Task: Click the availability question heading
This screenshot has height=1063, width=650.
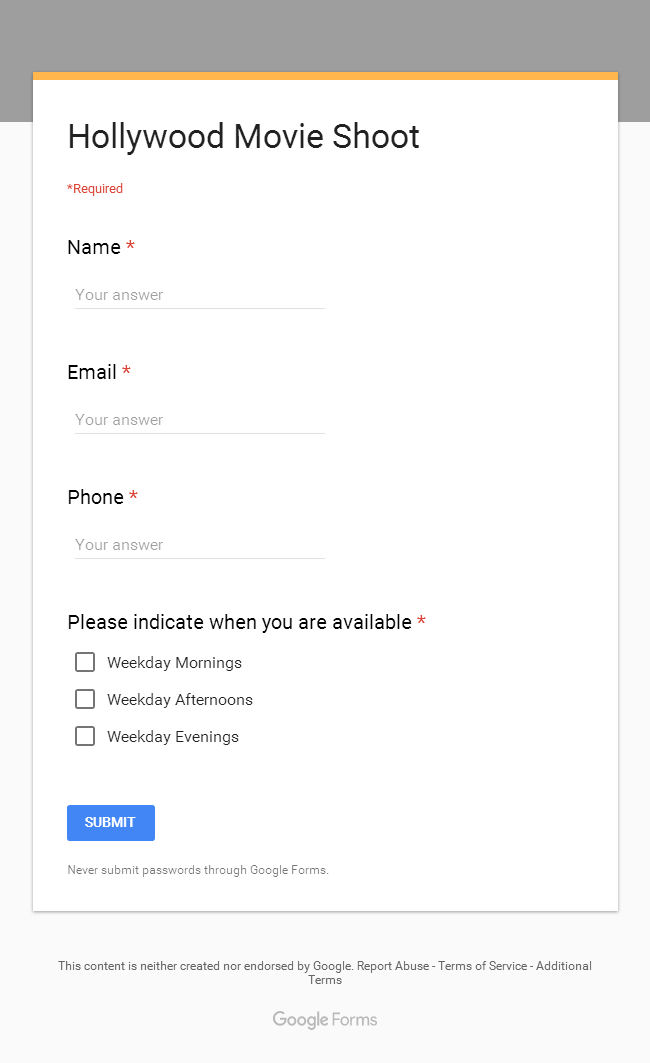Action: [239, 622]
